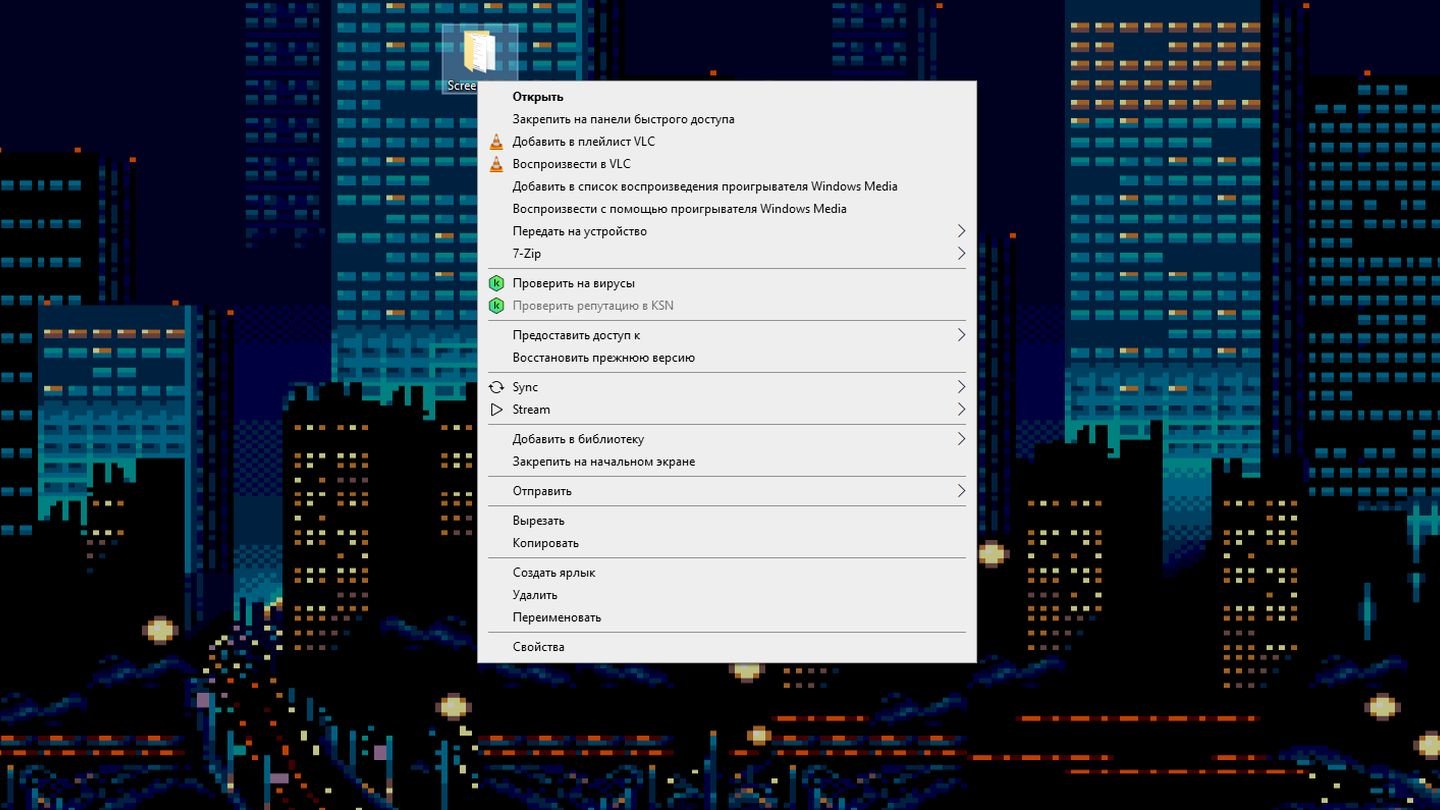Select the Screenshots folder icon on desktop
Screen dimensions: 1440x810
(x=480, y=52)
